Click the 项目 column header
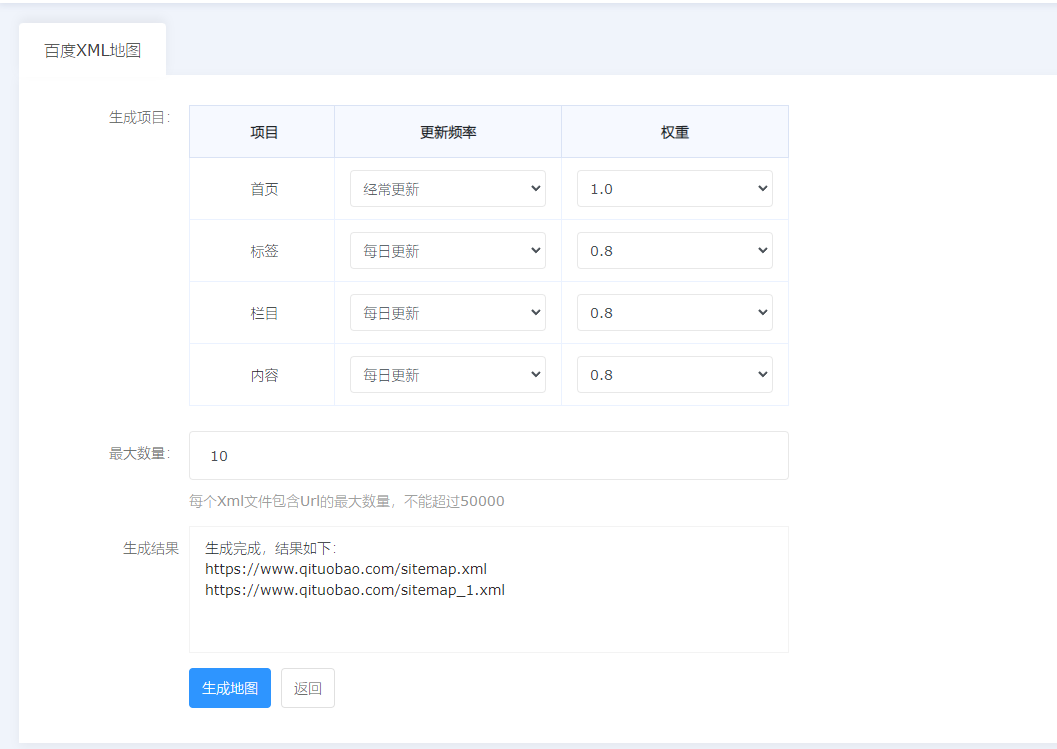This screenshot has height=749, width=1057. pos(264,132)
